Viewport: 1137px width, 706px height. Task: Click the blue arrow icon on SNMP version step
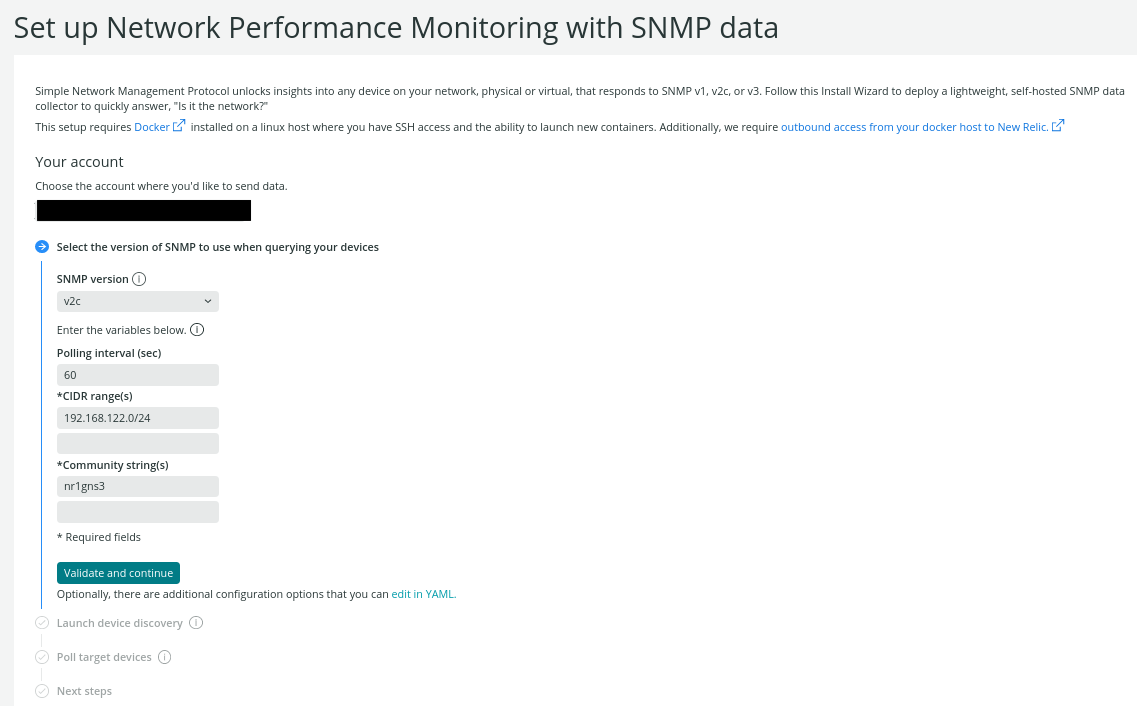point(41,246)
